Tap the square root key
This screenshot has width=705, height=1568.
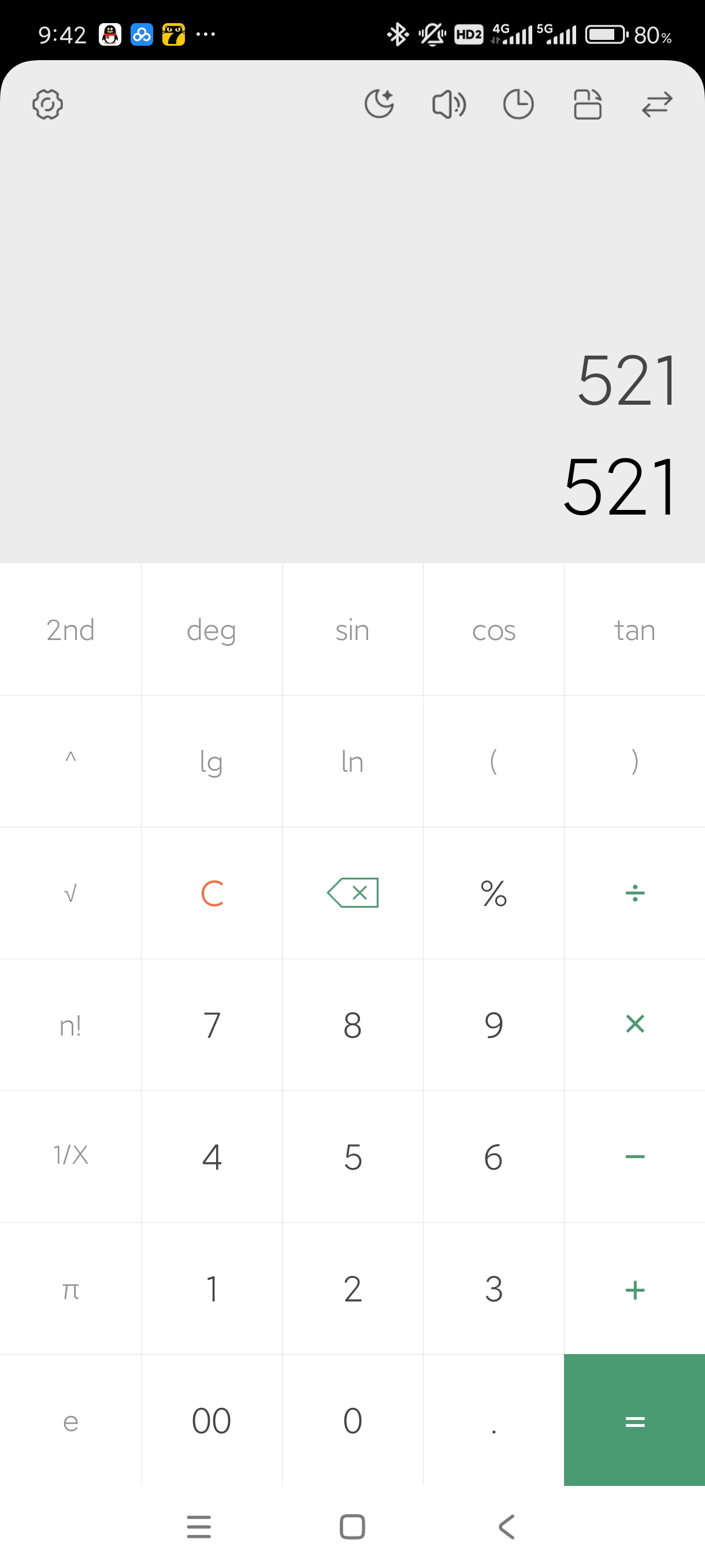click(x=70, y=892)
